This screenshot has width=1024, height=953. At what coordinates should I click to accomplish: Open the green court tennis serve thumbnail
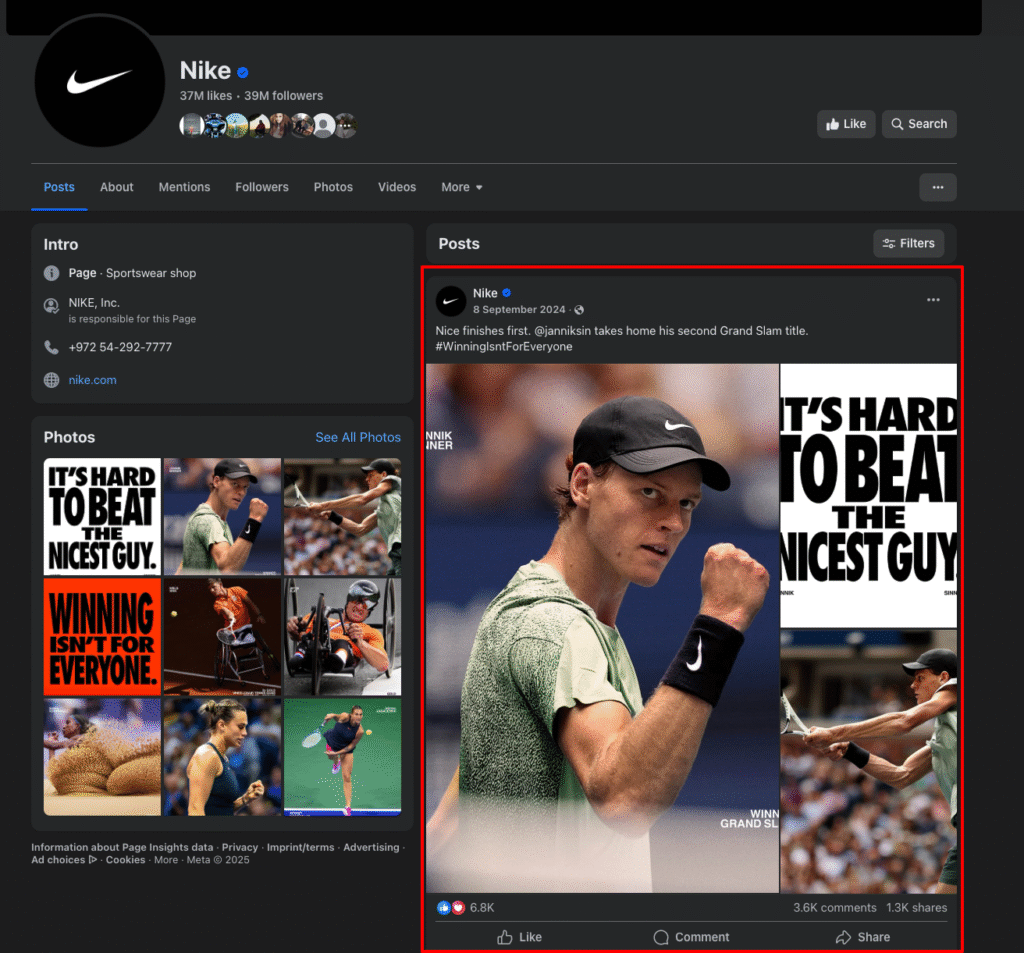(342, 757)
